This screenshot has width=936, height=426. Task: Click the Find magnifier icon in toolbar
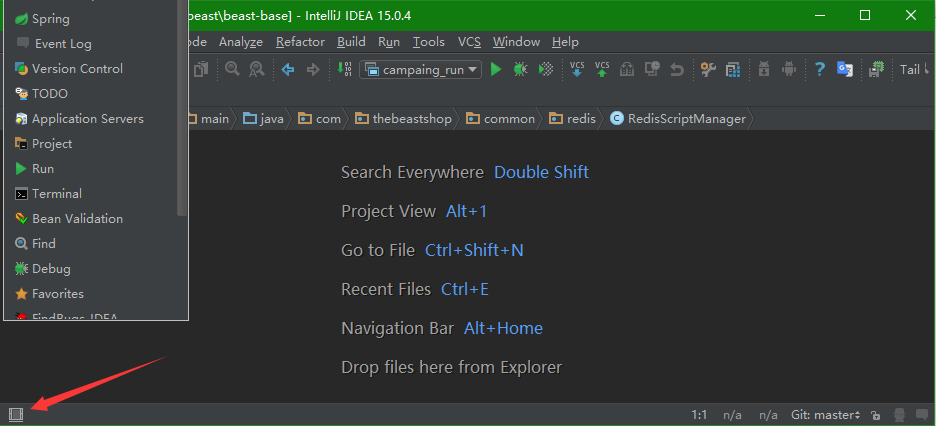(x=232, y=69)
